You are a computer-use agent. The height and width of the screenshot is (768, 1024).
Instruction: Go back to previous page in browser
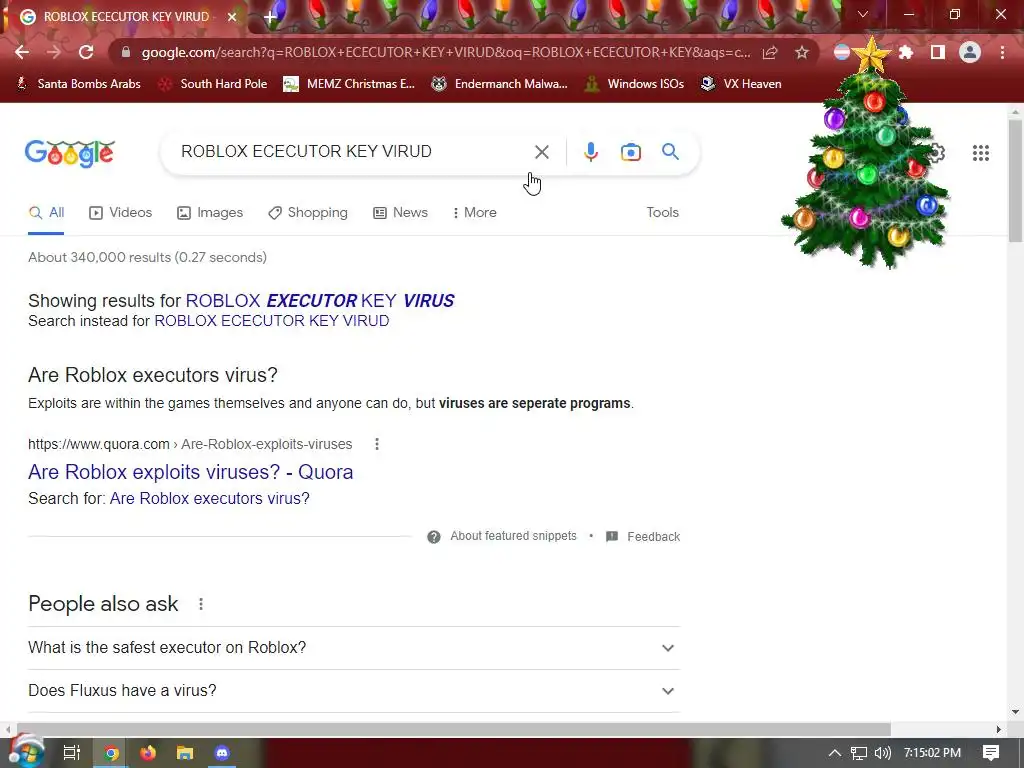click(x=22, y=52)
